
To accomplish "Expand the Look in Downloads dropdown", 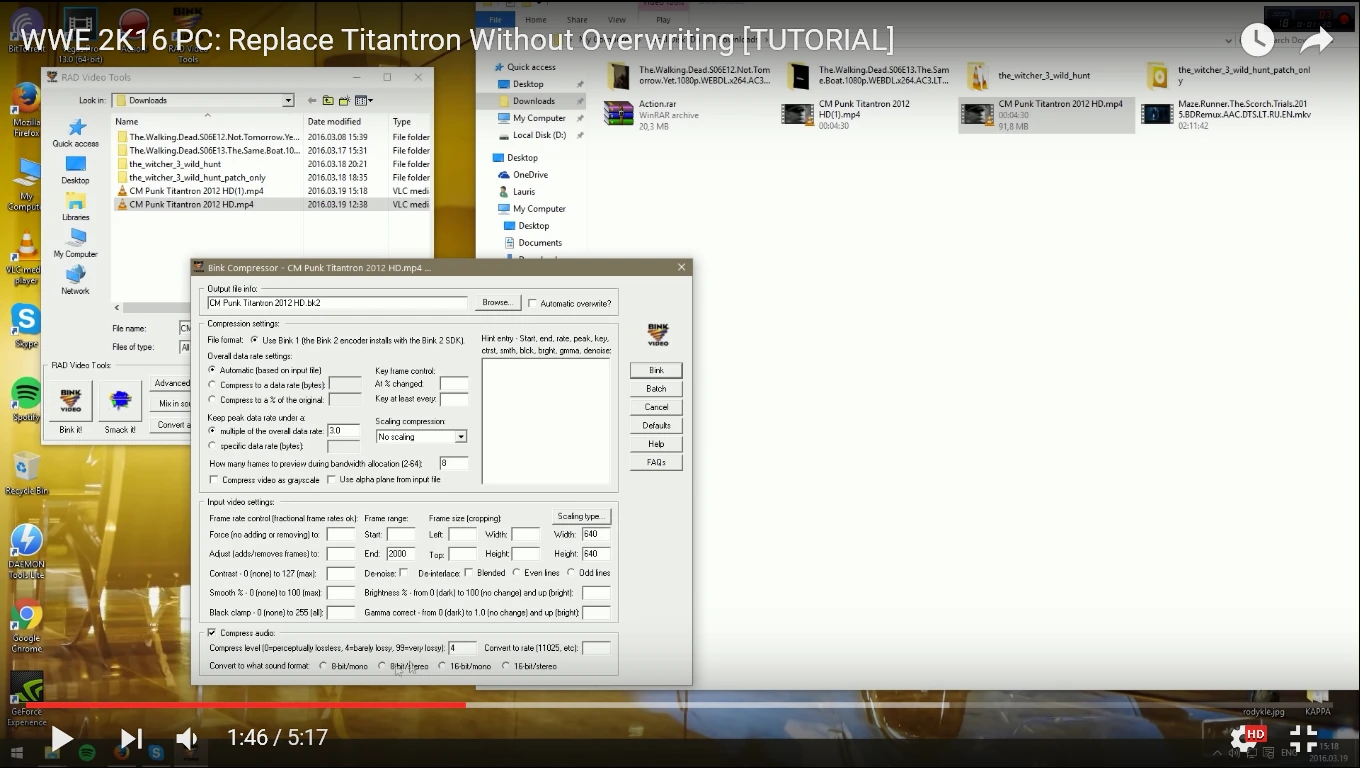I will pos(288,100).
